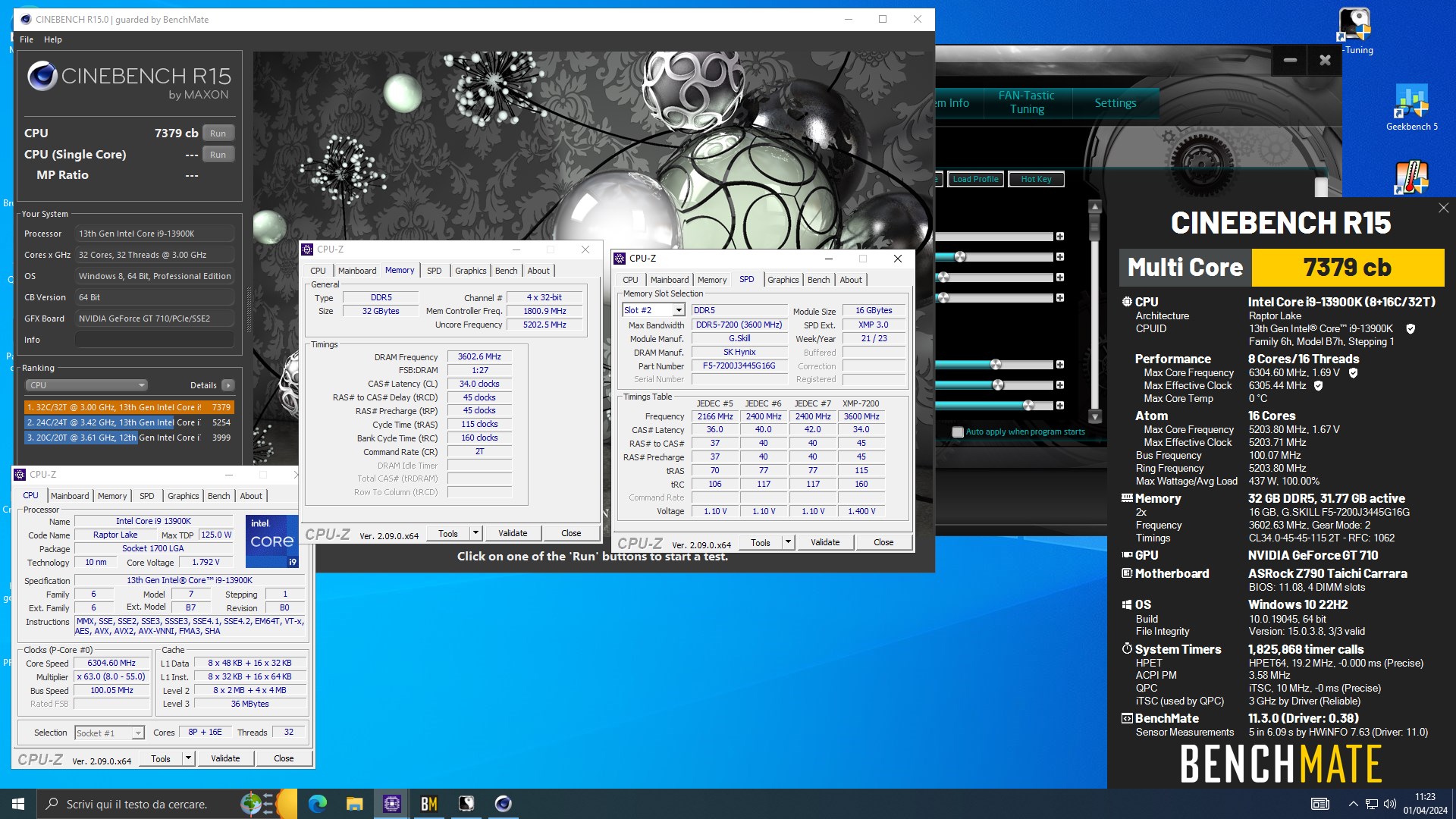
Task: Select Graphics tab in CPU-Z CPU window
Action: (x=183, y=496)
